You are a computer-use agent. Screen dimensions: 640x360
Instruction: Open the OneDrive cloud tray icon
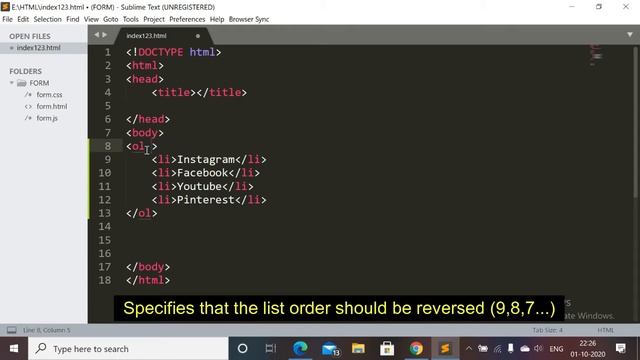525,349
